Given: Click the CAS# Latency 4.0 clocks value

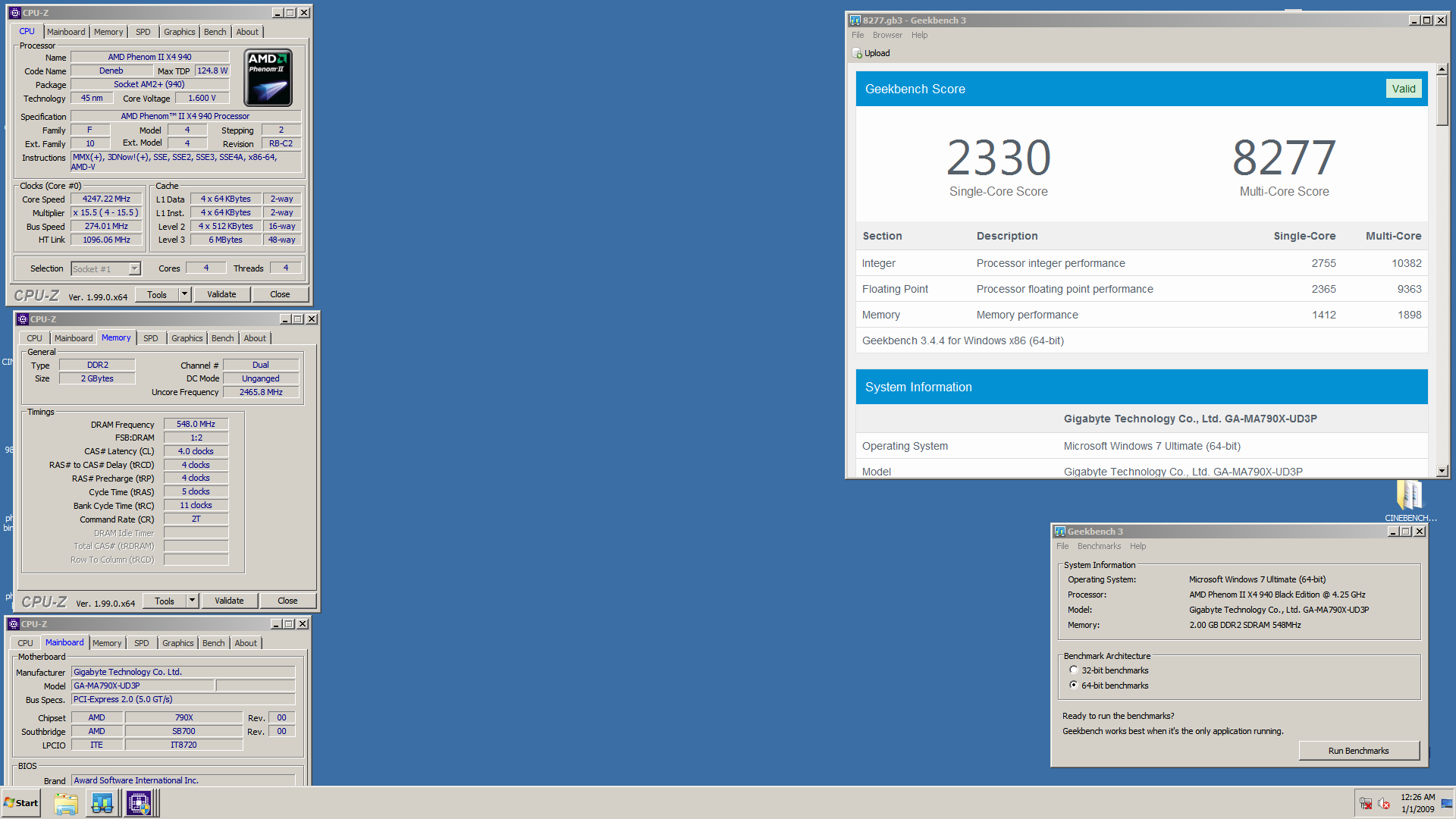Looking at the screenshot, I should [196, 451].
